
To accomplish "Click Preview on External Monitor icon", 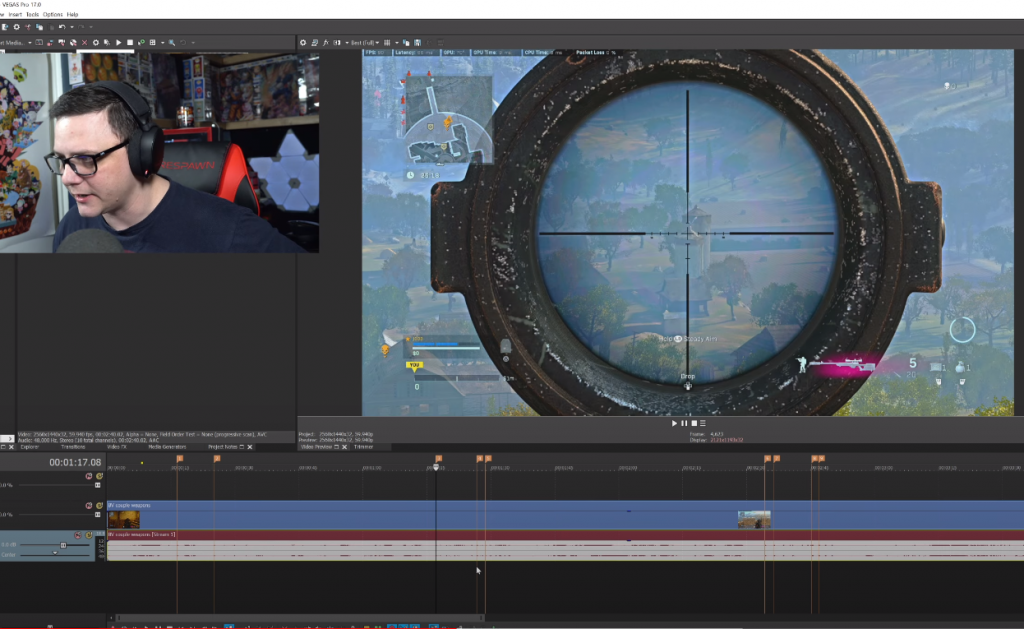I will coord(314,42).
